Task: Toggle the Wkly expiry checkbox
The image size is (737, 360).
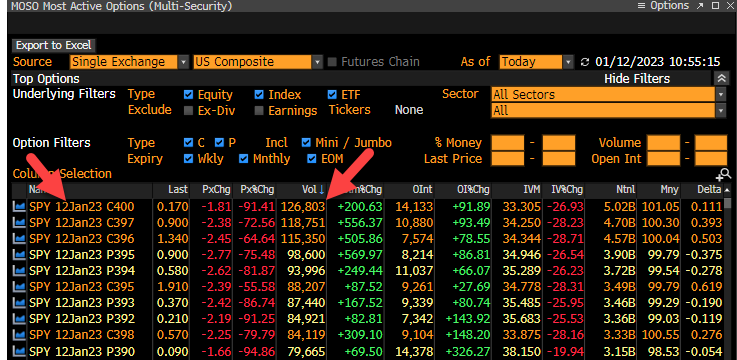Action: 188,158
